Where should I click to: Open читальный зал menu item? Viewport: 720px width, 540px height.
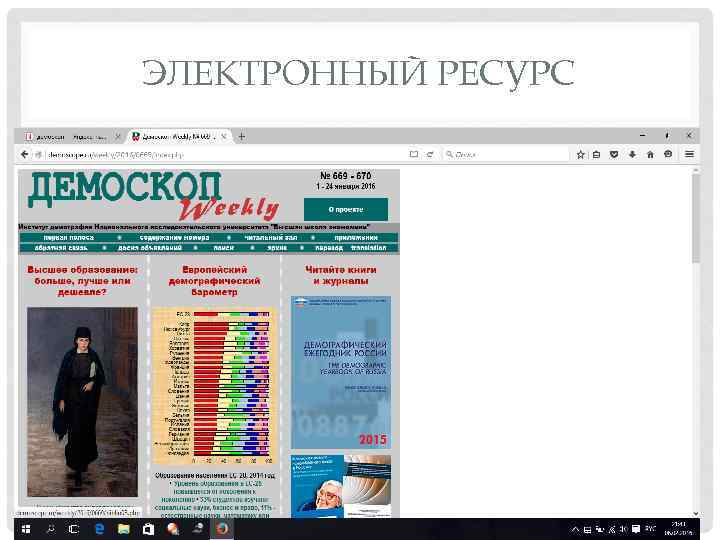tap(271, 237)
